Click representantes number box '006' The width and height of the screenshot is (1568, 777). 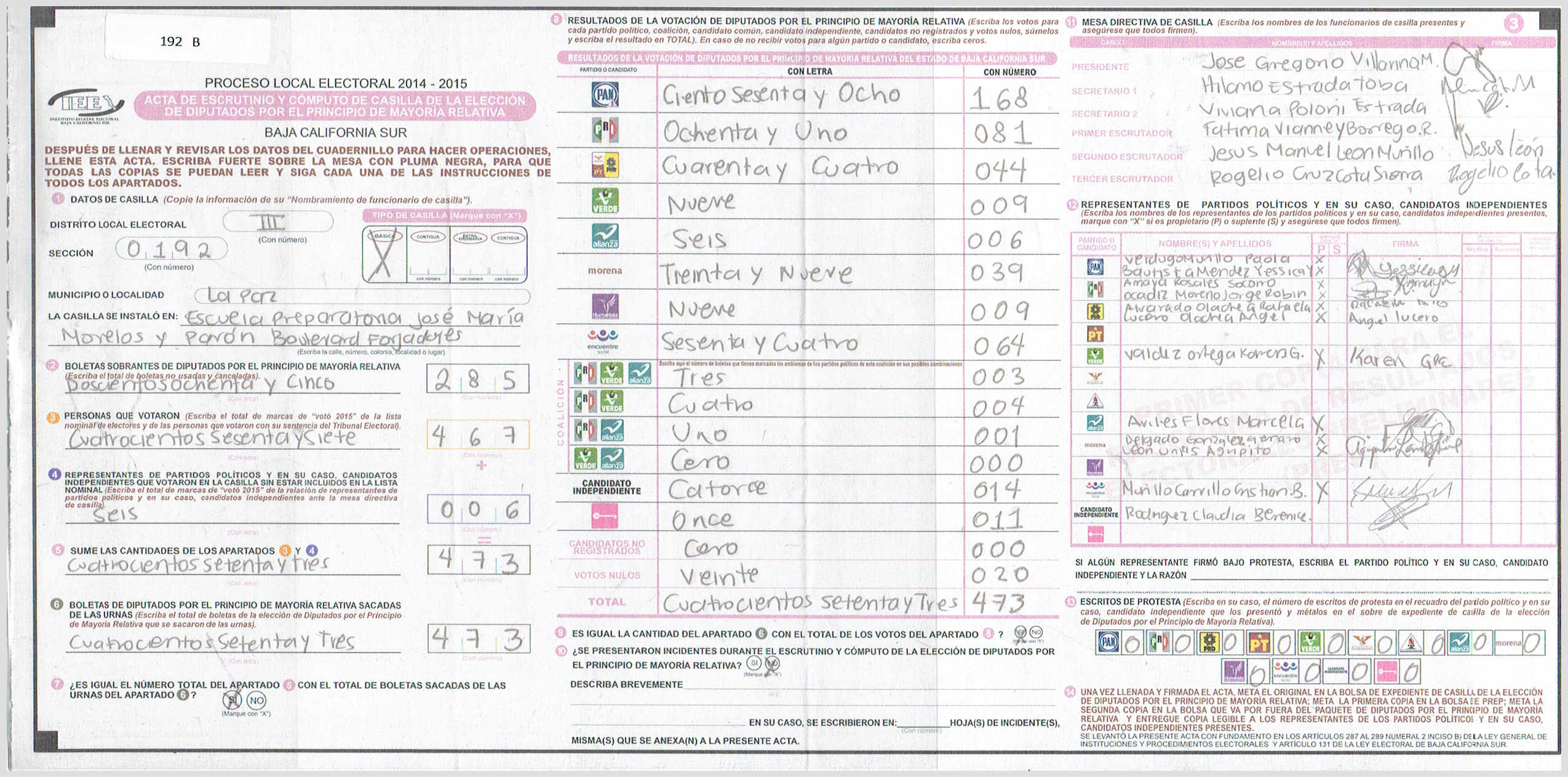(478, 509)
